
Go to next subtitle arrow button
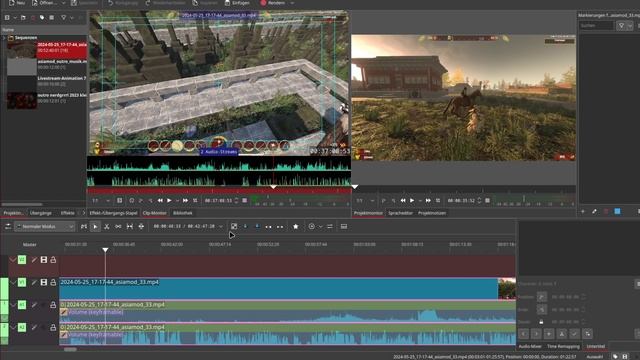tap(536, 334)
